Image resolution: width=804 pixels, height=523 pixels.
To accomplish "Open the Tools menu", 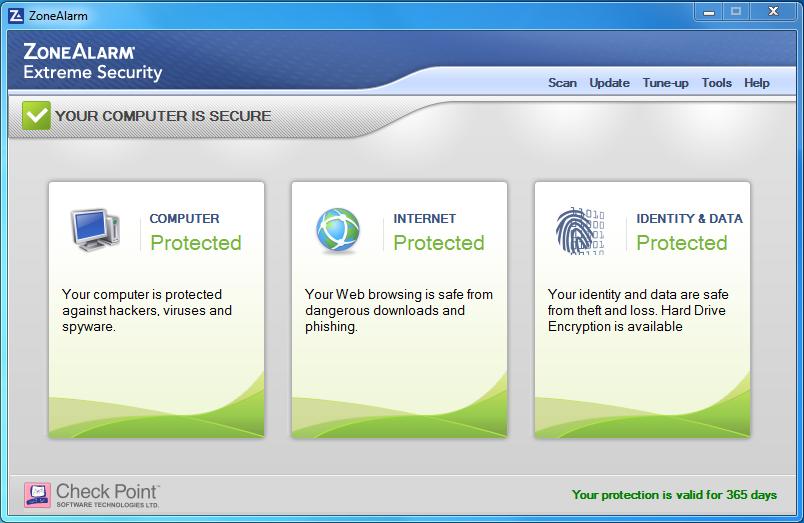I will [x=716, y=83].
